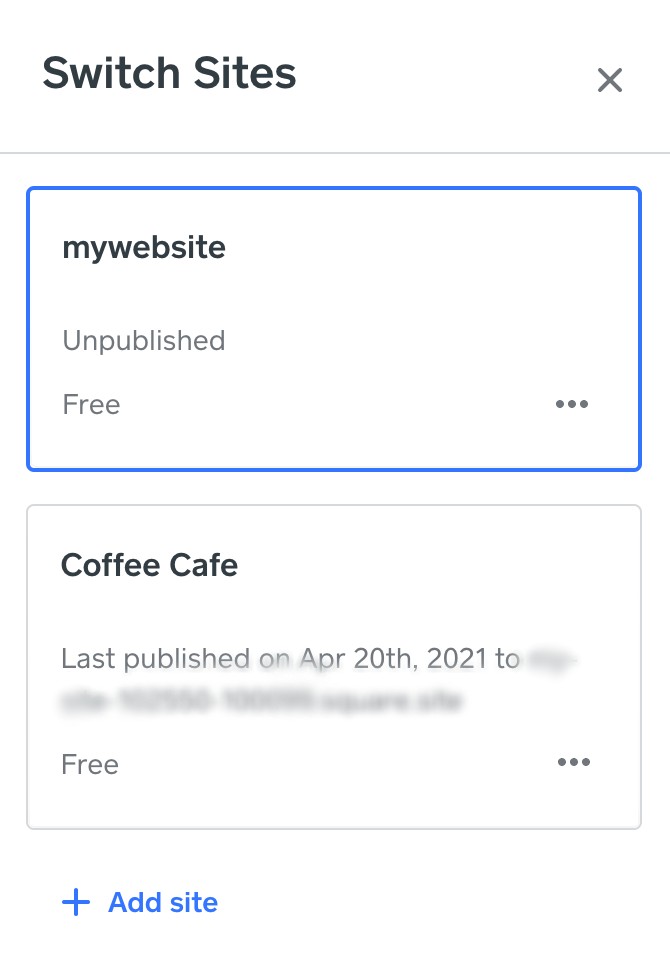Viewport: 670px width, 968px height.
Task: Open the mywebsite three-dot options menu
Action: 572,404
